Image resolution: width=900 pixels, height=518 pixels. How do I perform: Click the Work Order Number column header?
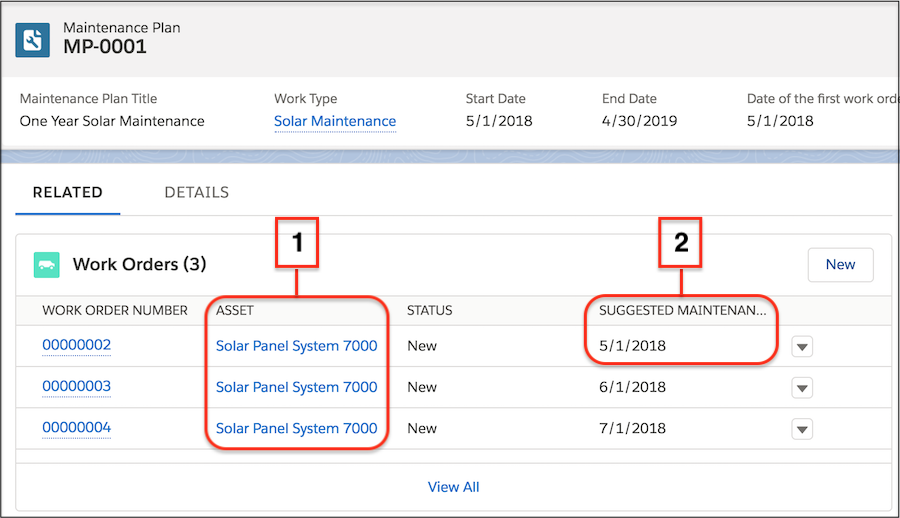click(115, 311)
